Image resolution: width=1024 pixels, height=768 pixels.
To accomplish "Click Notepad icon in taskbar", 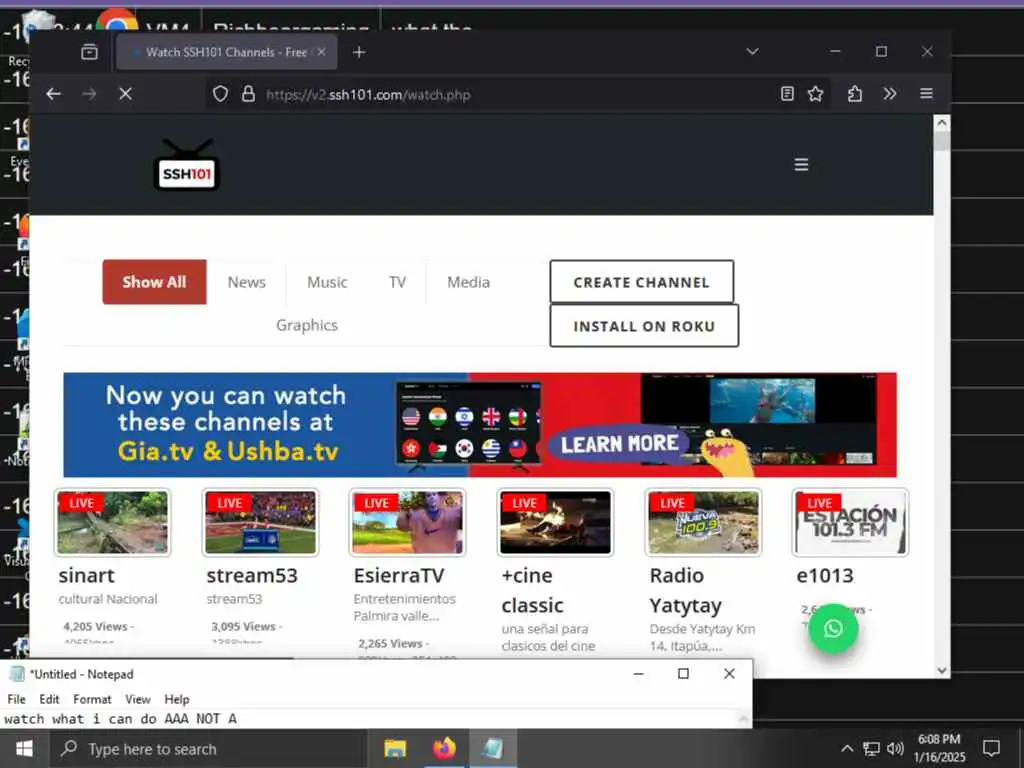I will click(493, 748).
